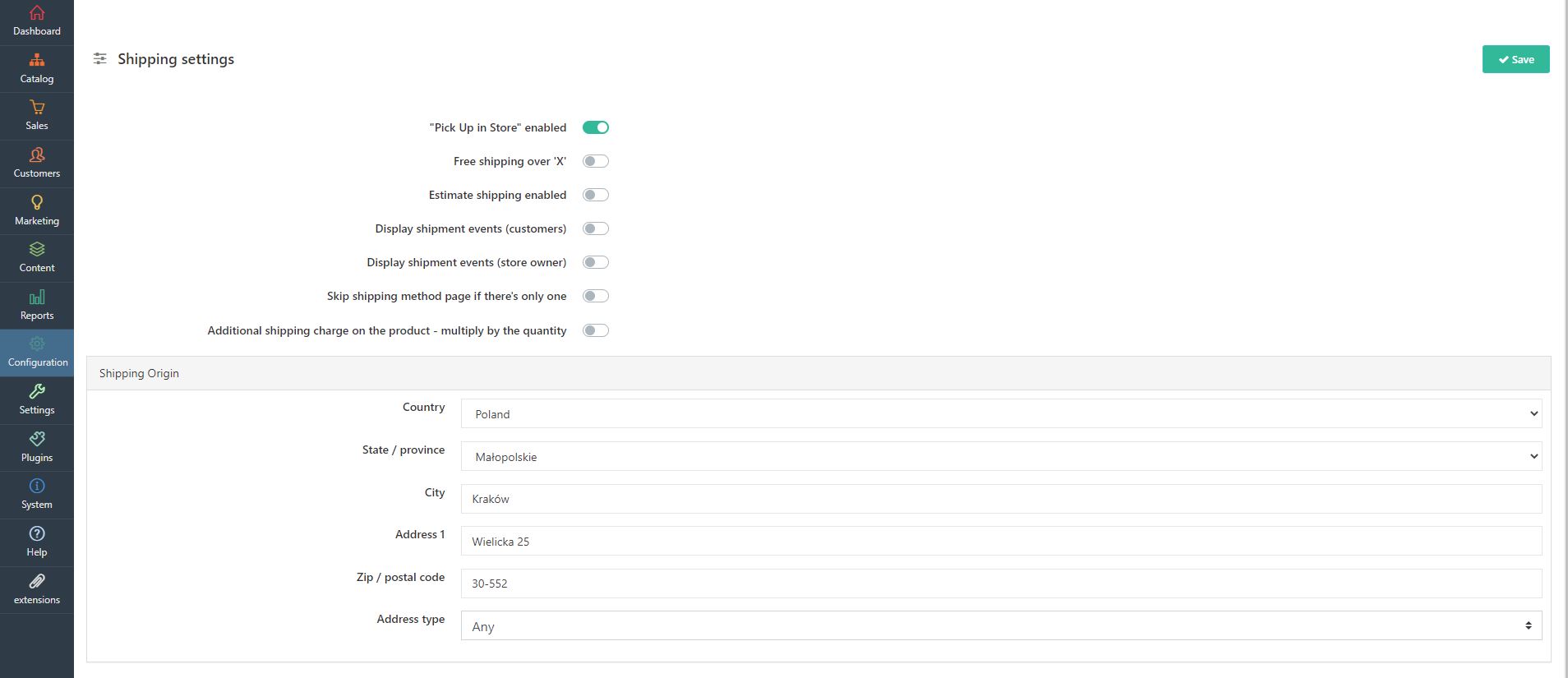
Task: Toggle Additional shipping charge multiply by quantity
Action: click(x=596, y=330)
